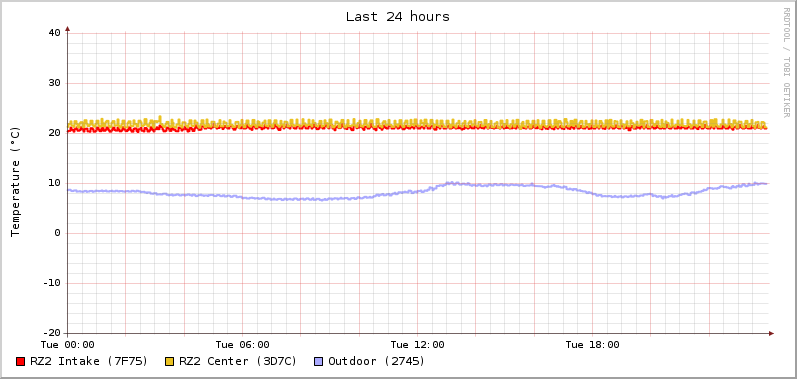This screenshot has height=379, width=797.
Task: Click the 0 value on temperature axis
Action: pyautogui.click(x=57, y=233)
